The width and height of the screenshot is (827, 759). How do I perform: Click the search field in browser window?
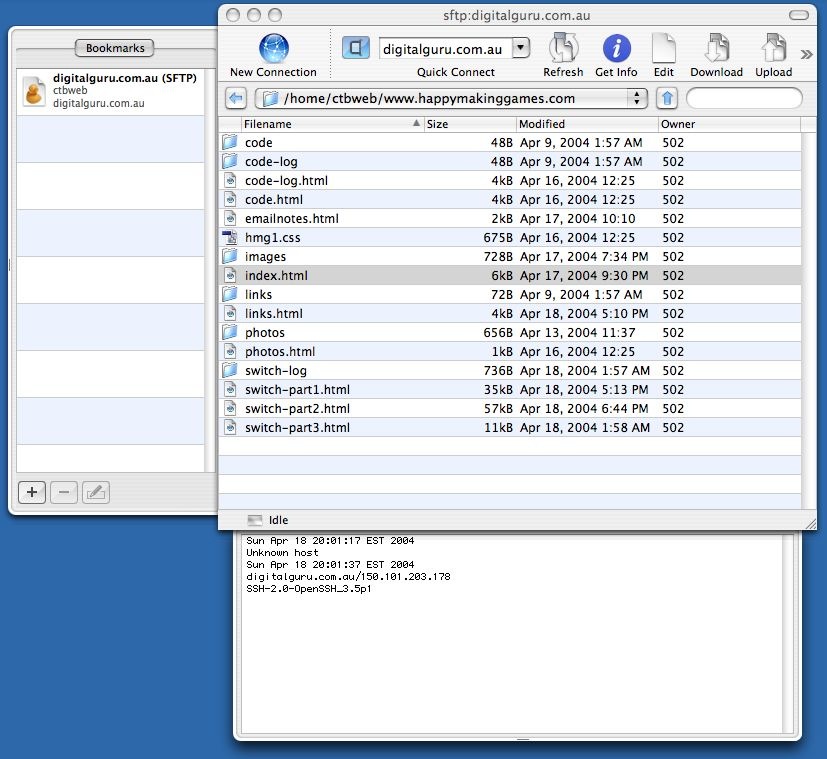(744, 98)
